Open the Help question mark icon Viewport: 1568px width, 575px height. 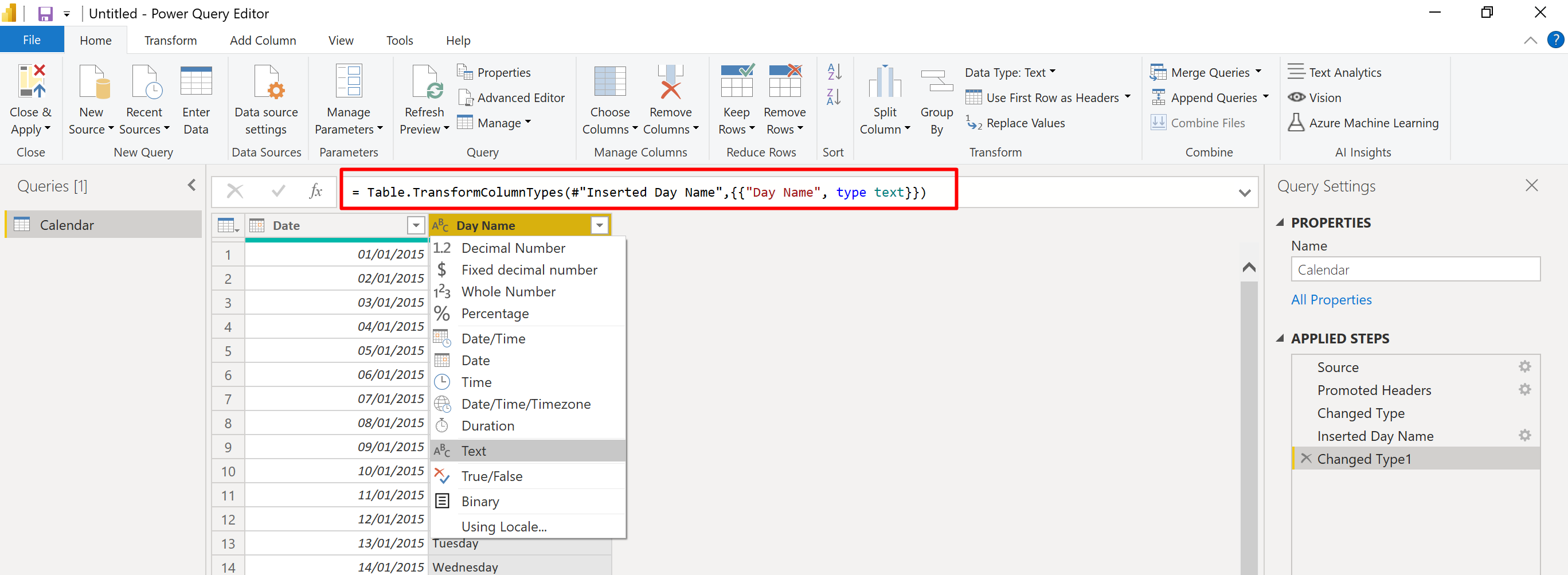1555,40
